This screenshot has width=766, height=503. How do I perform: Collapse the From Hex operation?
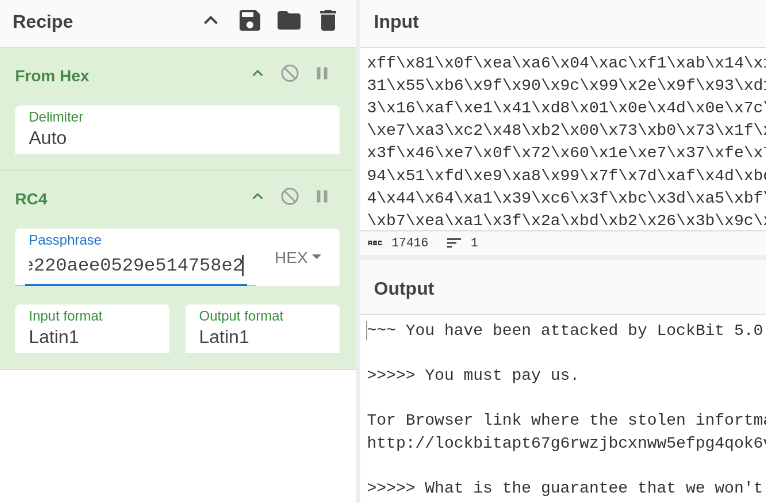(x=257, y=73)
